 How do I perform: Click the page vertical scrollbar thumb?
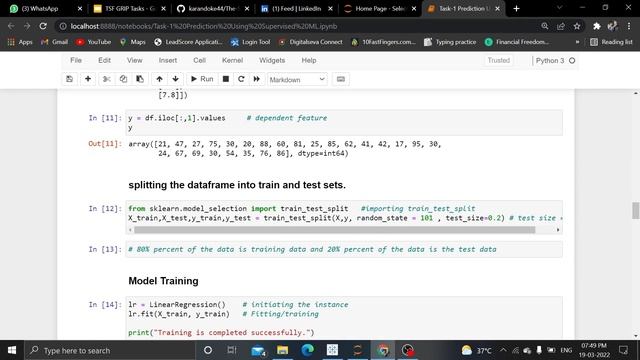[636, 211]
